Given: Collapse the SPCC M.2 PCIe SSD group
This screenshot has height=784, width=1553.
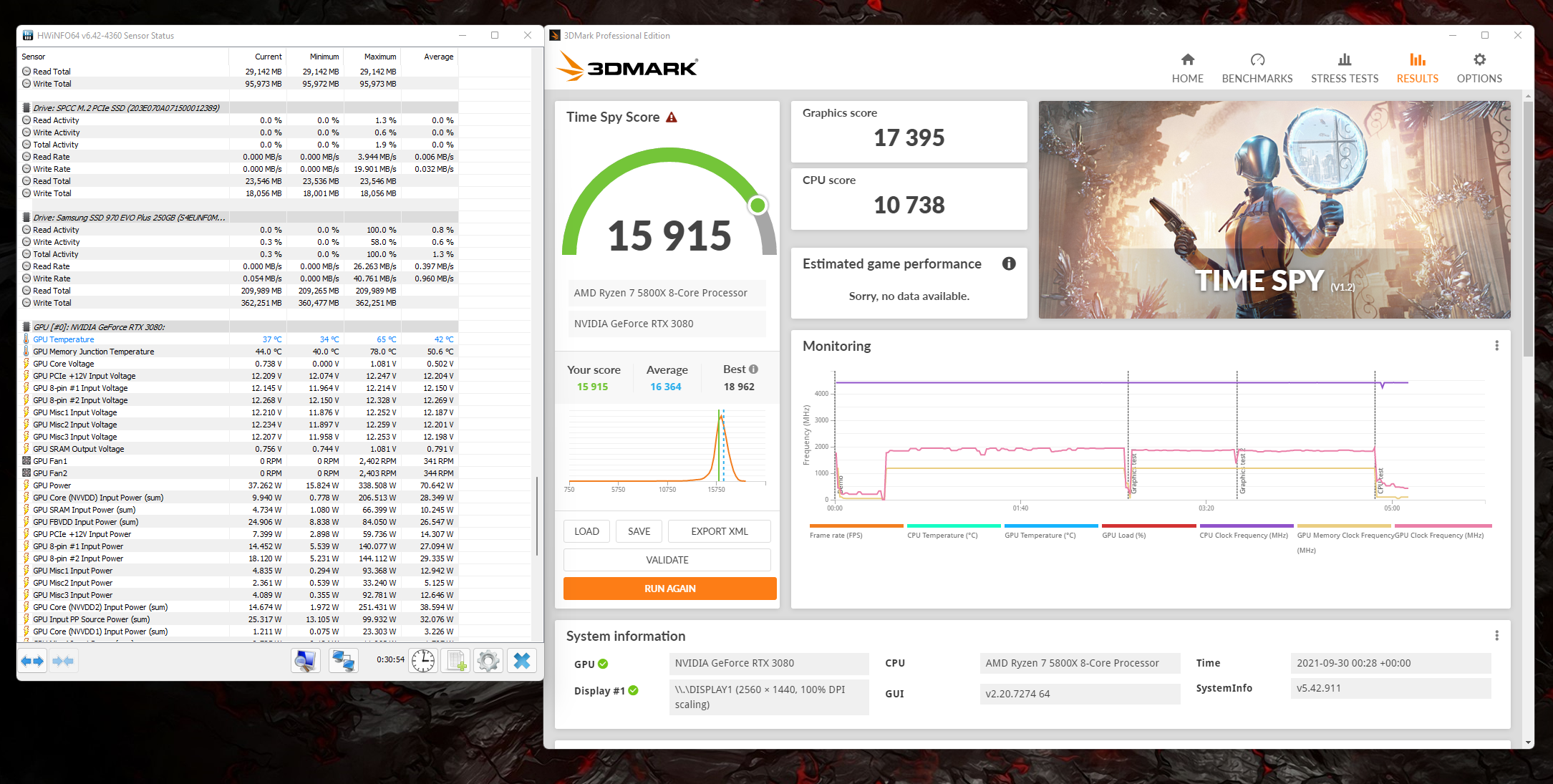Looking at the screenshot, I should coord(128,108).
